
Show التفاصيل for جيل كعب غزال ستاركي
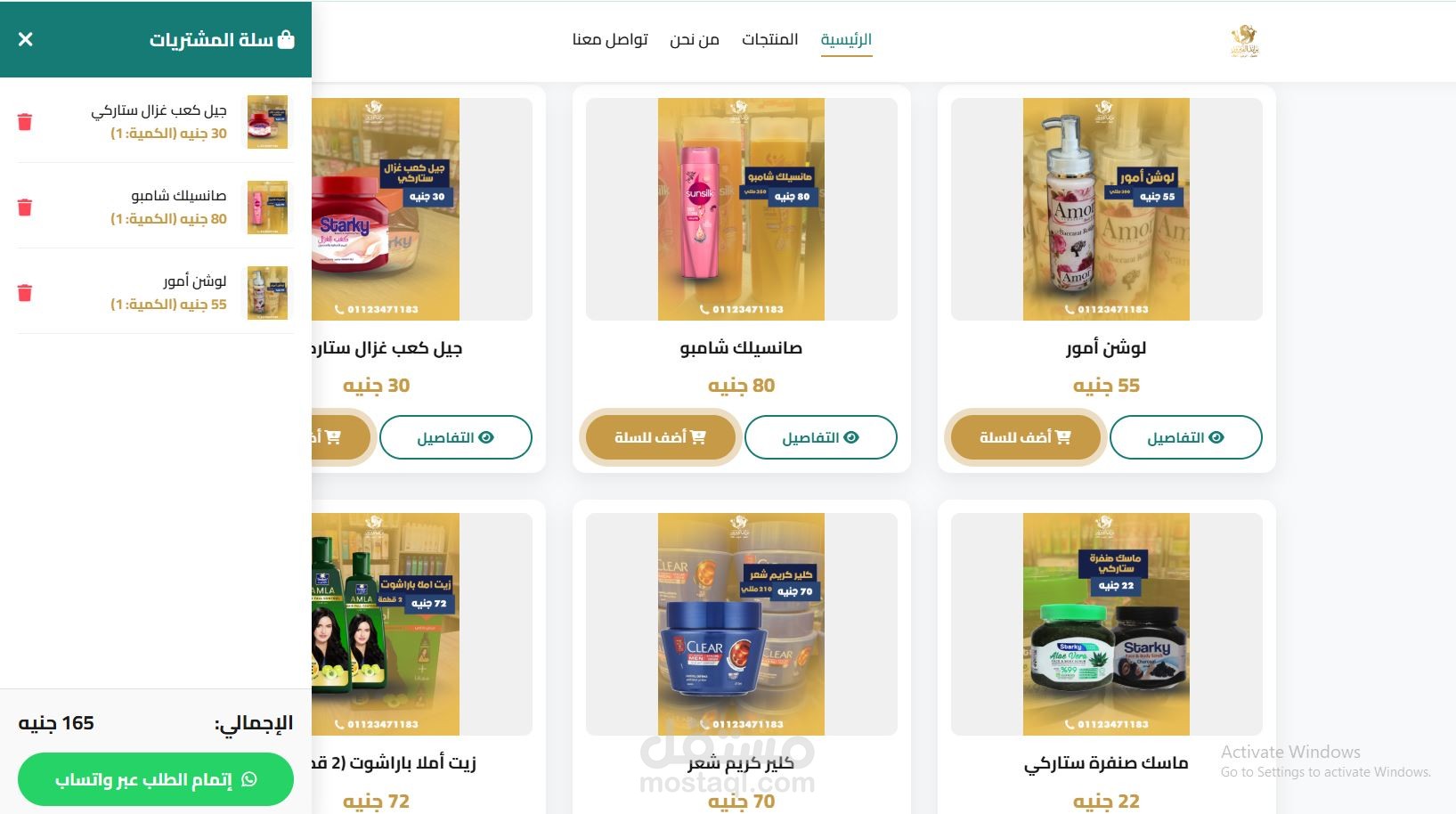click(x=455, y=437)
